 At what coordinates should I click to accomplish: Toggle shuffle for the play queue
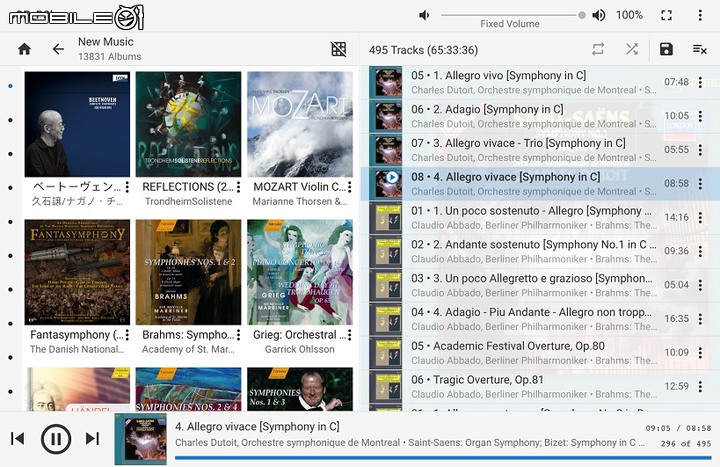tap(632, 49)
